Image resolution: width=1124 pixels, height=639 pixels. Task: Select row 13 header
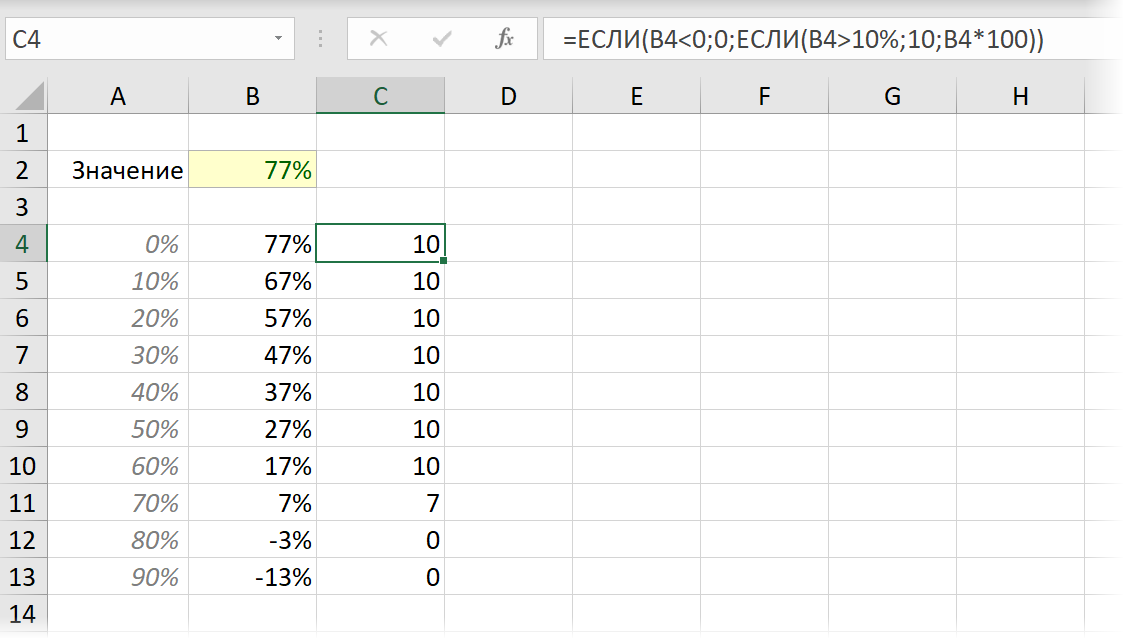coord(23,577)
